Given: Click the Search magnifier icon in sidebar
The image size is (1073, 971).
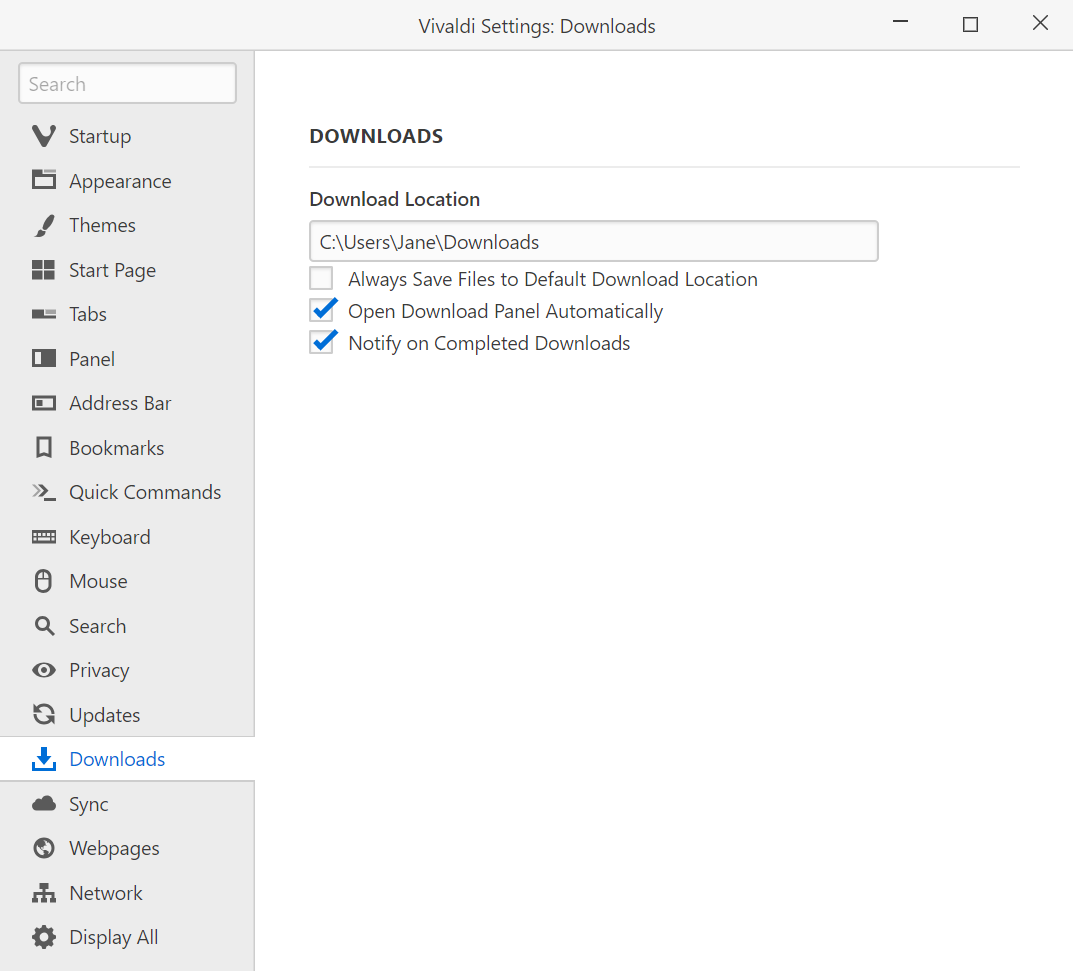Looking at the screenshot, I should point(44,625).
